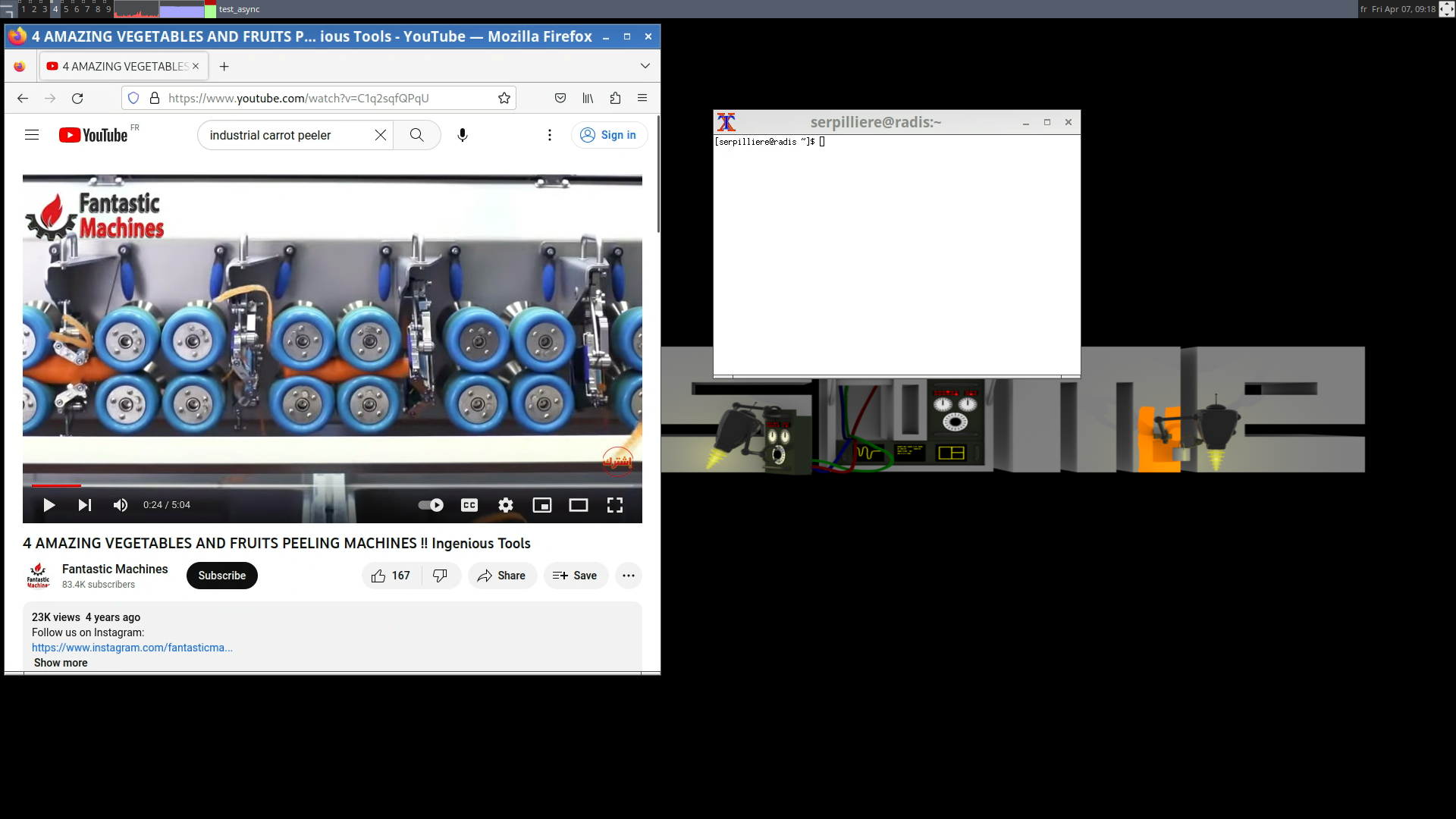Toggle theater mode
The height and width of the screenshot is (819, 1456).
click(579, 505)
